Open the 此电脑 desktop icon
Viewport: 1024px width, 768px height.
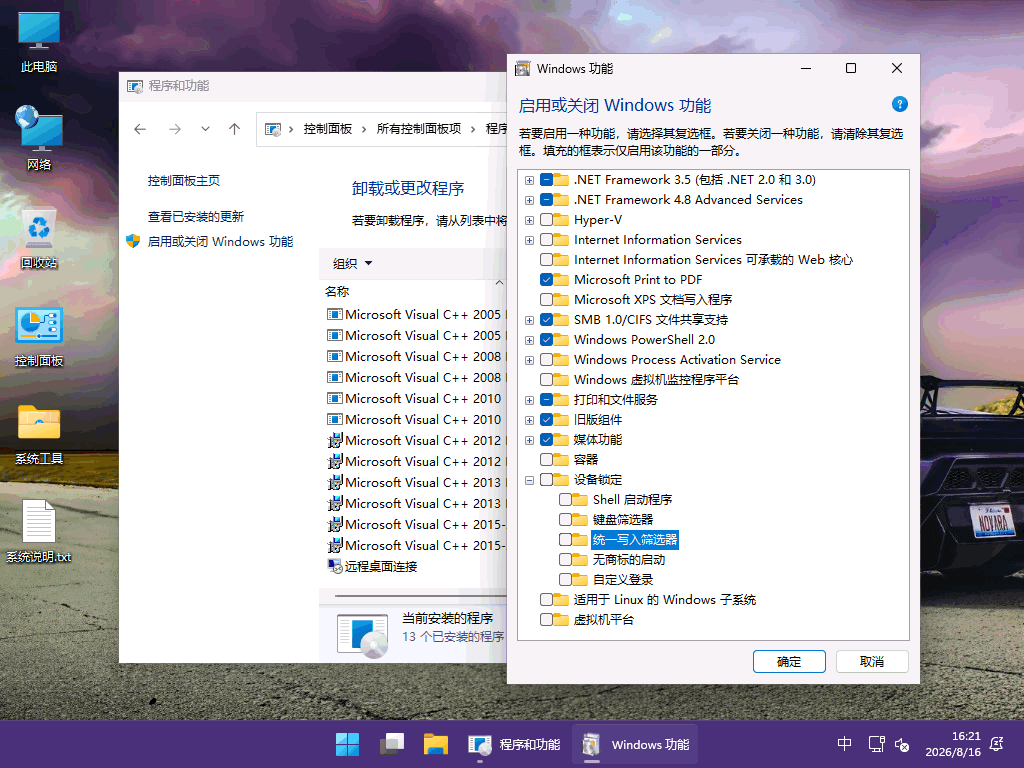[x=39, y=41]
